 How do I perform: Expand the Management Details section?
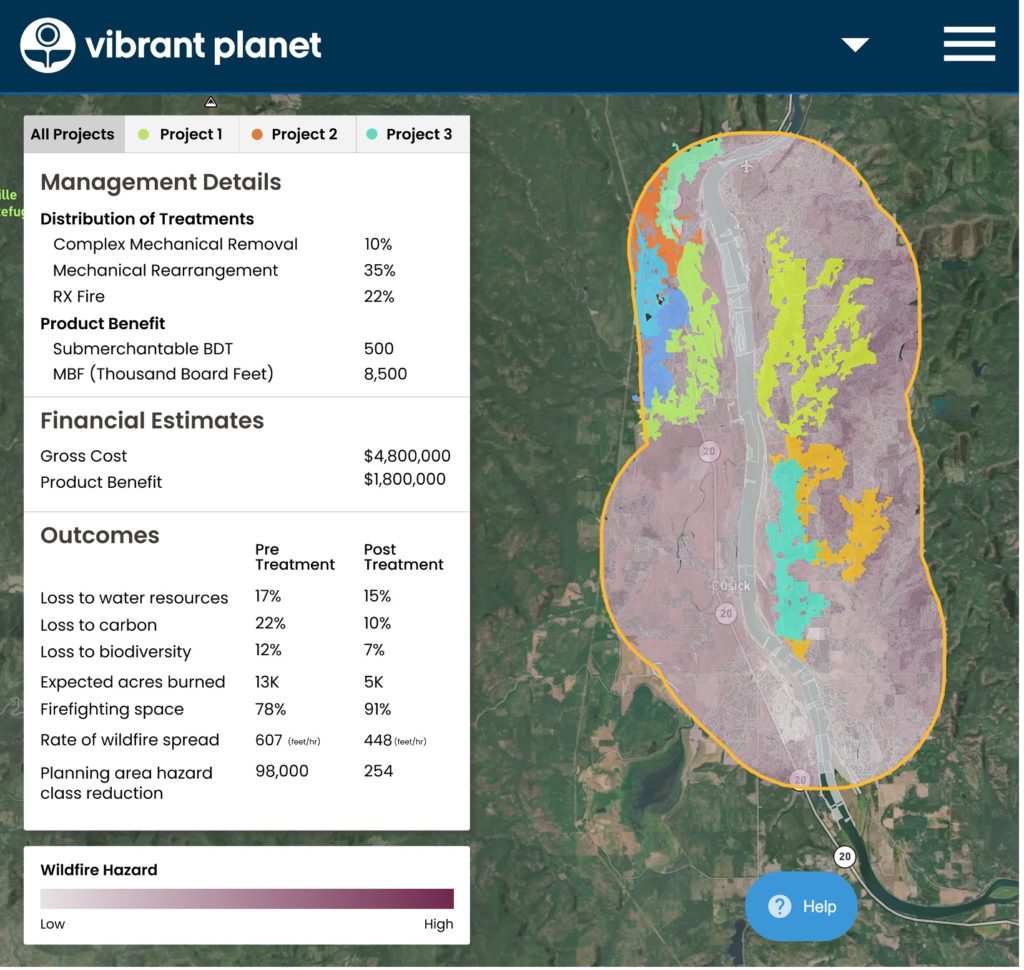160,182
